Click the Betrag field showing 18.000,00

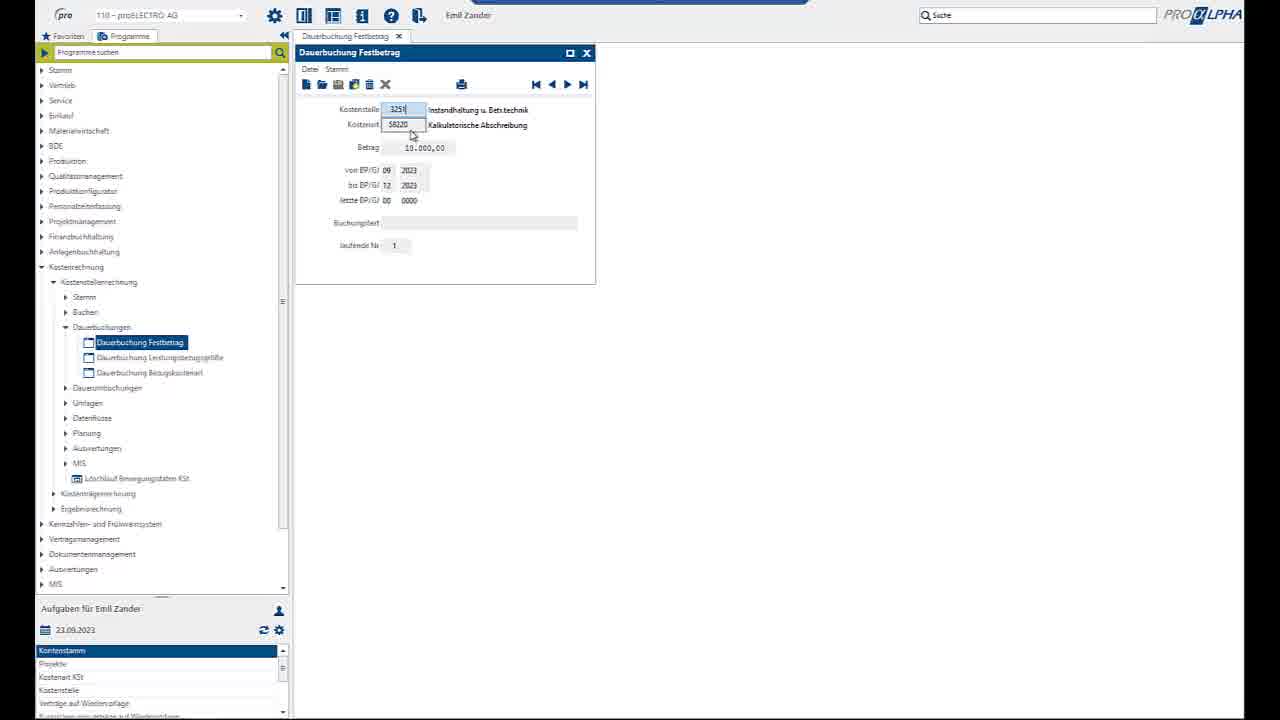419,148
